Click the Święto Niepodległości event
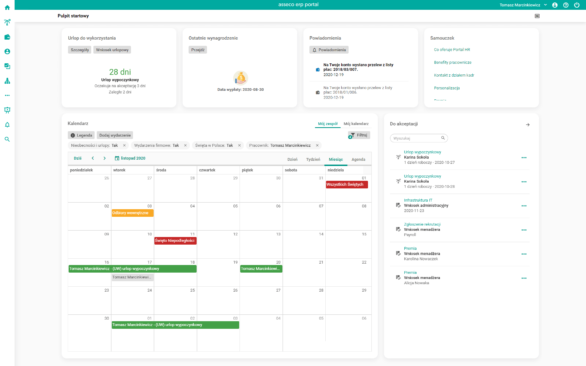 175,241
